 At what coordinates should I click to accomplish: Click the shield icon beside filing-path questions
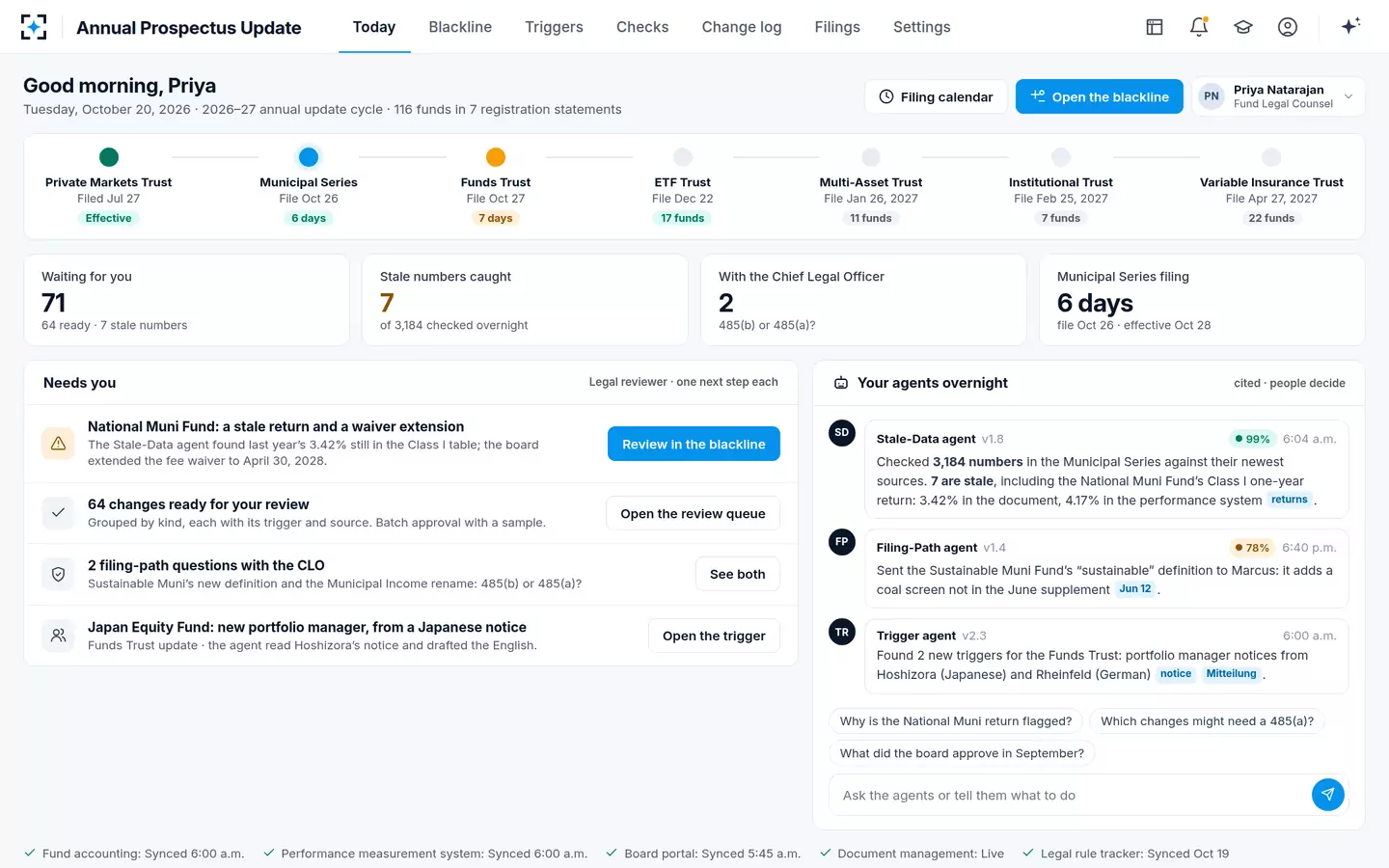[58, 575]
